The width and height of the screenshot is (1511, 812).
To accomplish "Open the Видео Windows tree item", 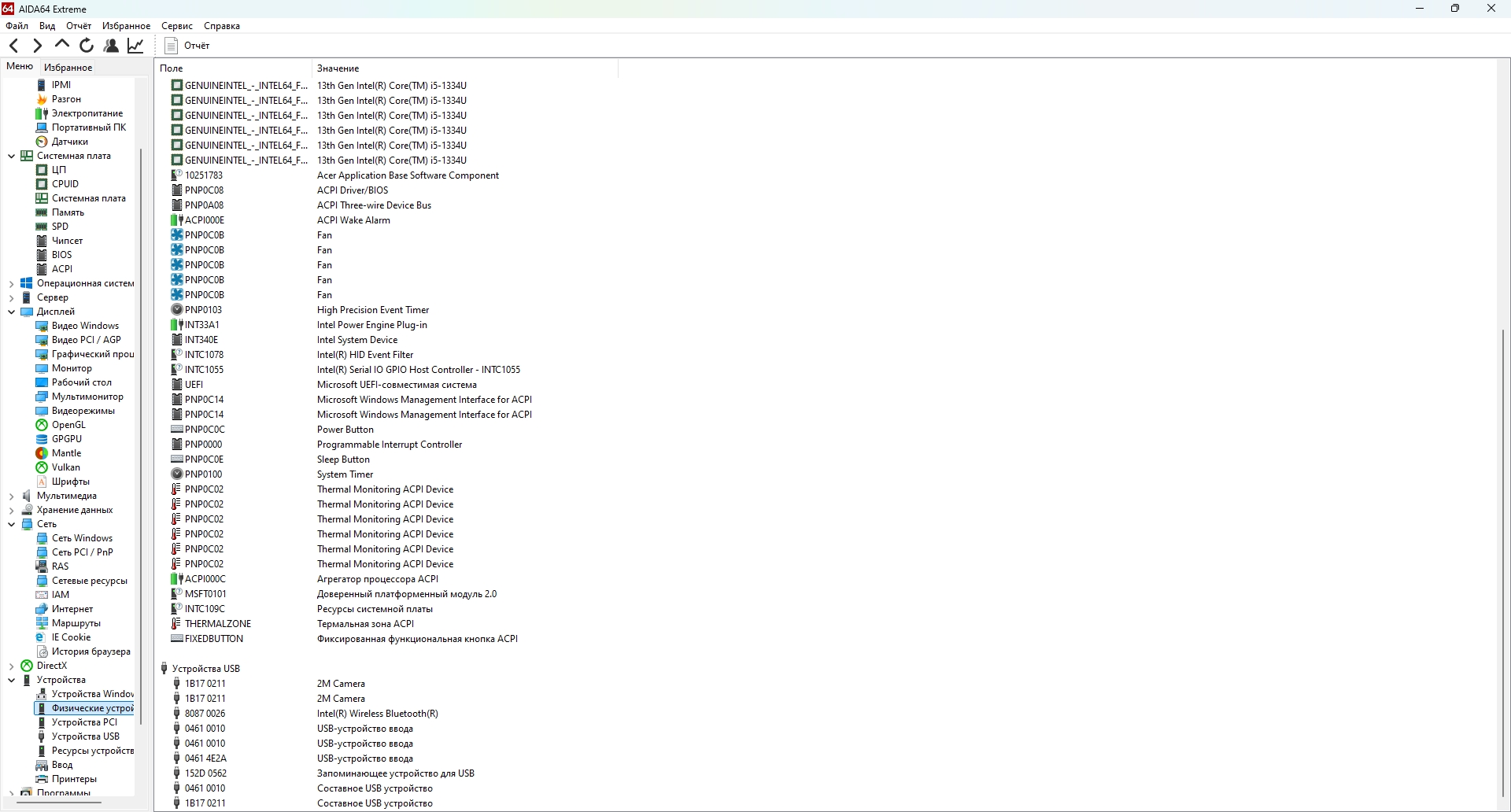I will pyautogui.click(x=78, y=326).
